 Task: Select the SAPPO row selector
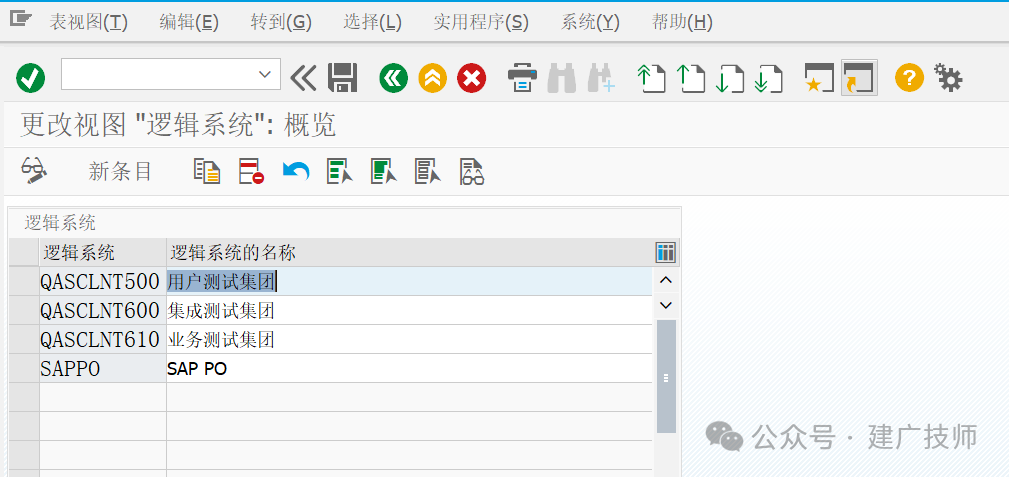coord(24,368)
